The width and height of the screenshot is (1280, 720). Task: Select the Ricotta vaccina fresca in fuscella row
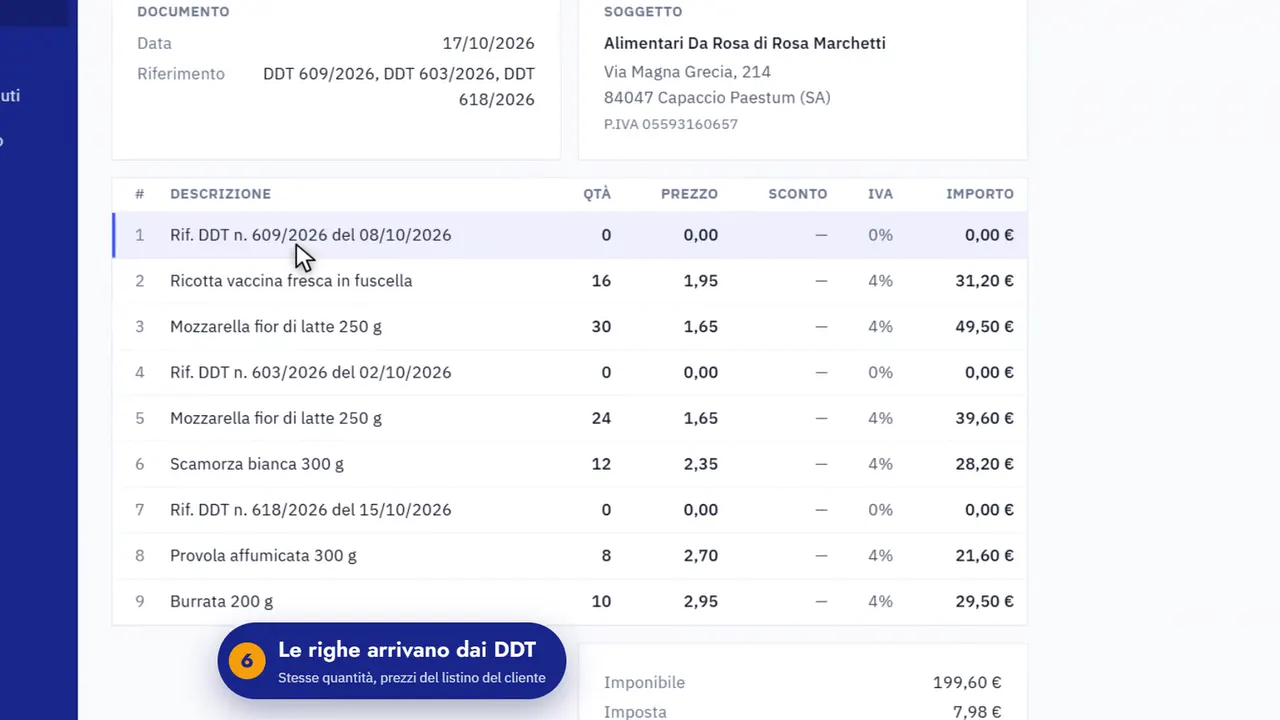point(570,281)
